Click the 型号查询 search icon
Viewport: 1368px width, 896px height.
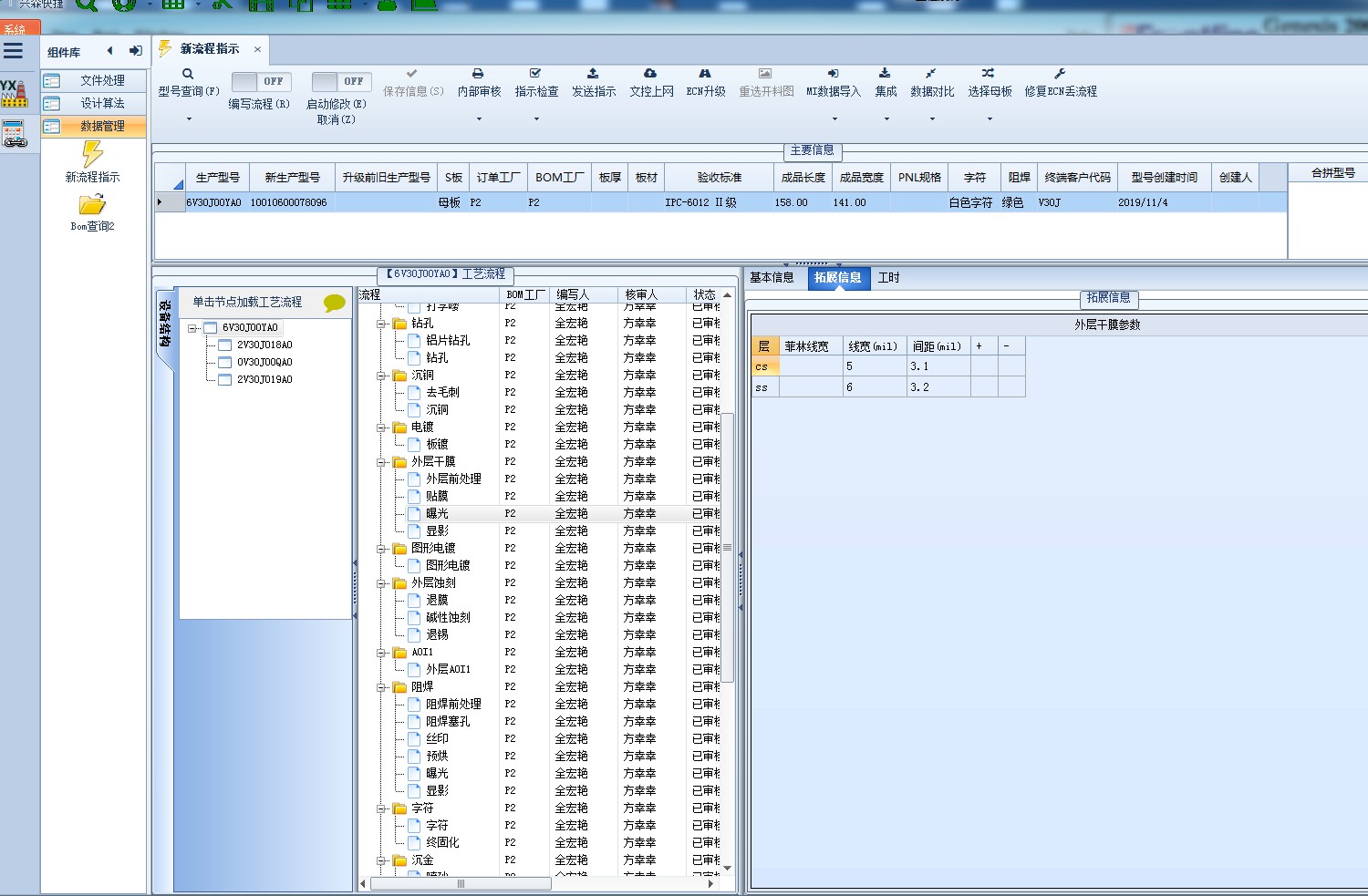(188, 74)
